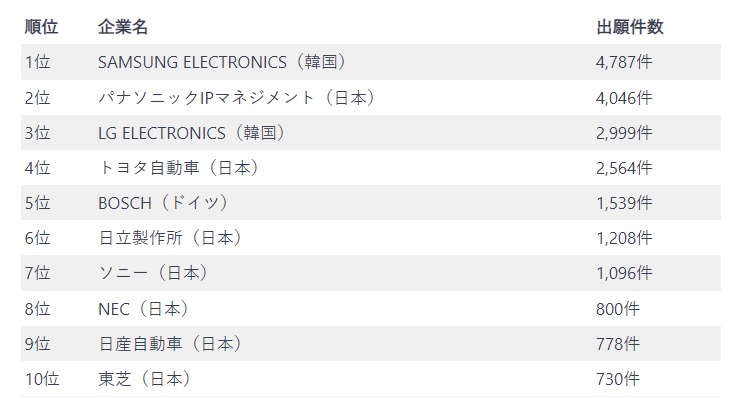Select the 1位 rank cell
This screenshot has height=399, width=735.
pyautogui.click(x=38, y=62)
